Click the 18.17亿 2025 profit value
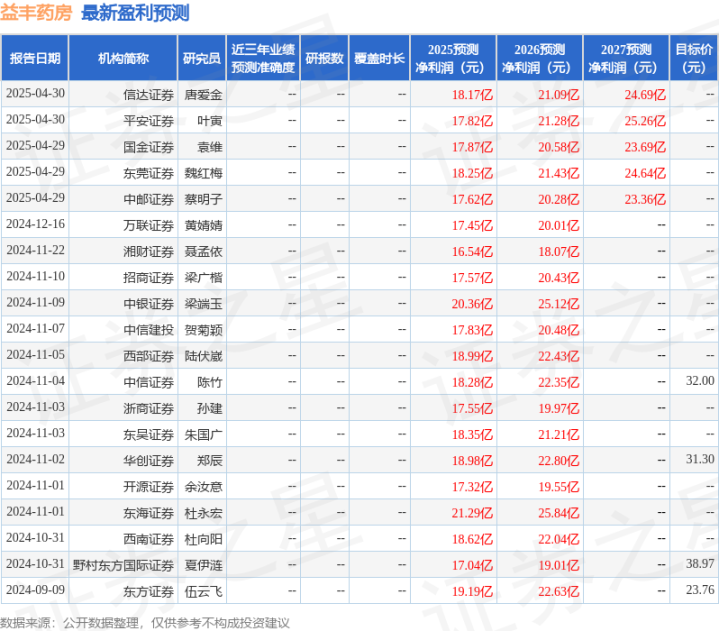Screen dimensions: 719x631 (472, 95)
